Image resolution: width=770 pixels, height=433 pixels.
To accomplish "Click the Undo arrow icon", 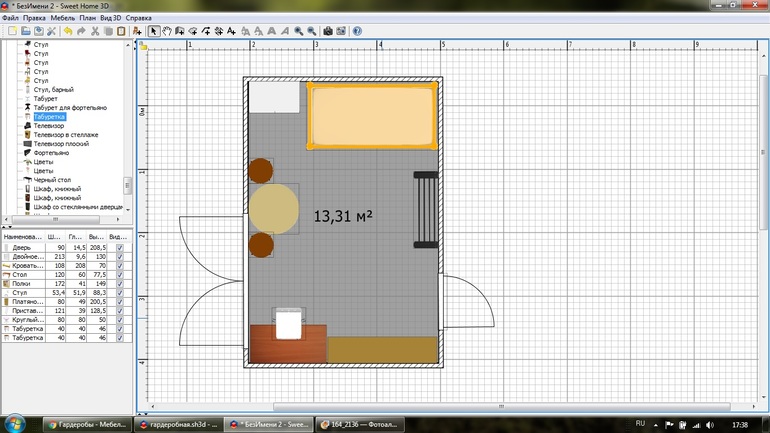I will (x=67, y=31).
